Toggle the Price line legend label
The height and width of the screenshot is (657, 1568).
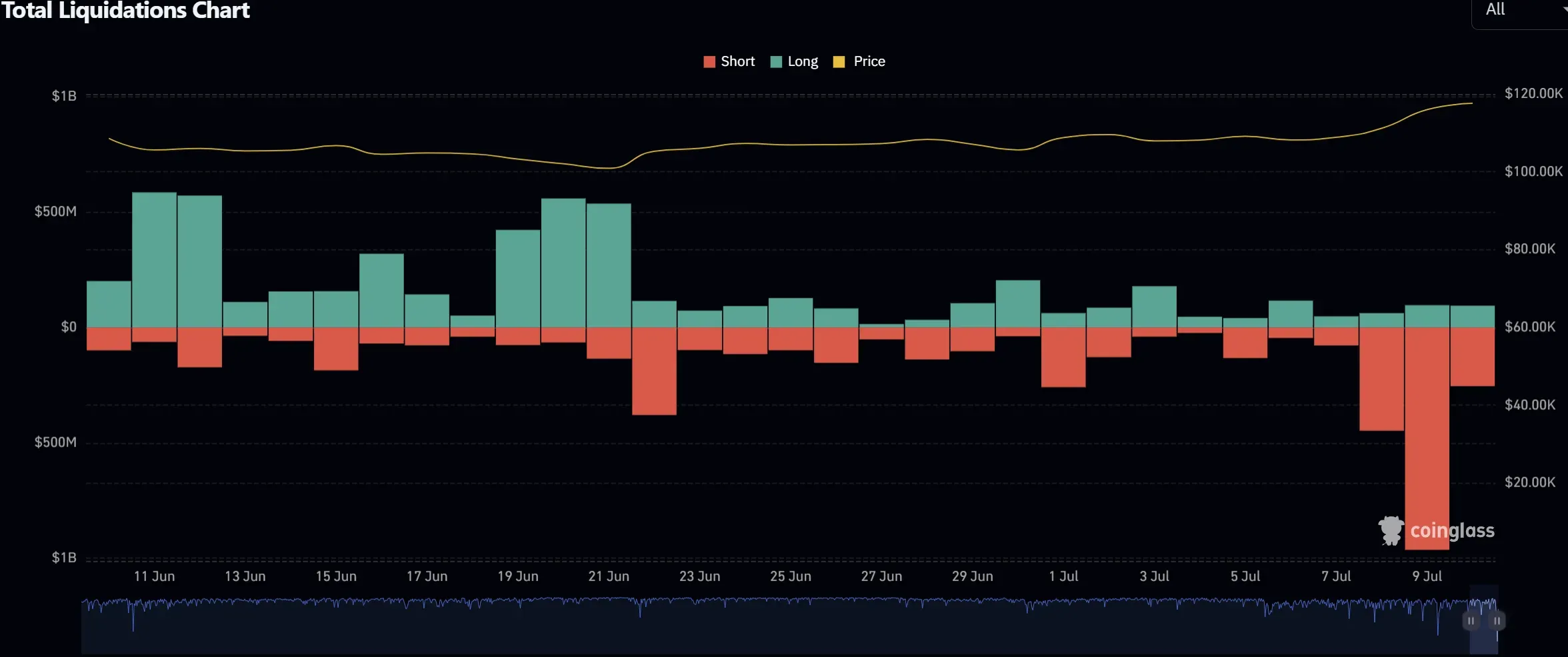(x=869, y=61)
